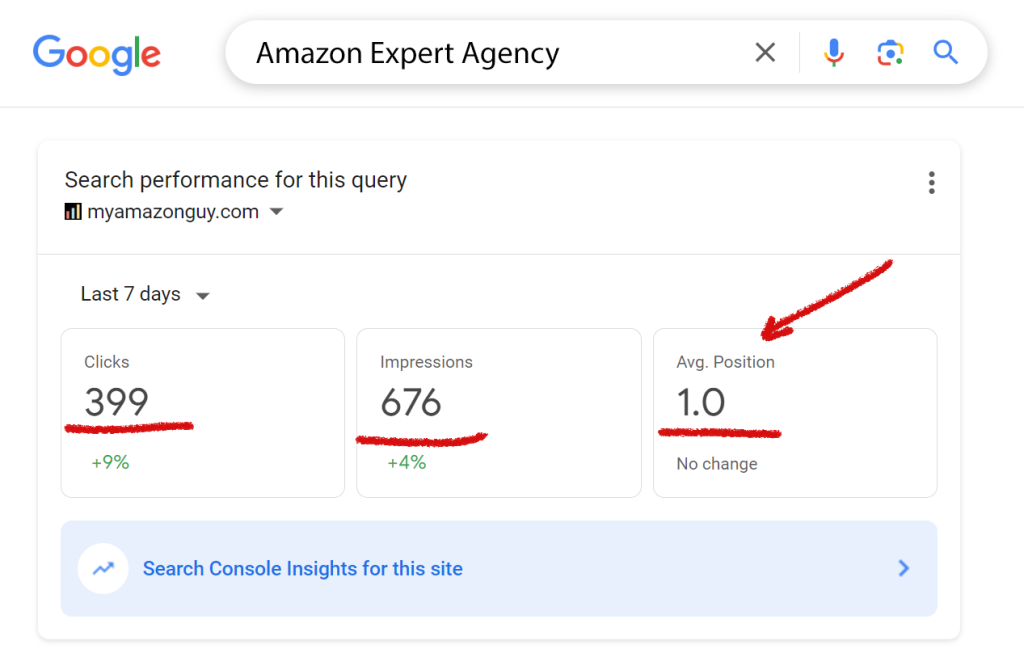Click the blue magnifier search icon
This screenshot has width=1024, height=653.
[x=945, y=52]
